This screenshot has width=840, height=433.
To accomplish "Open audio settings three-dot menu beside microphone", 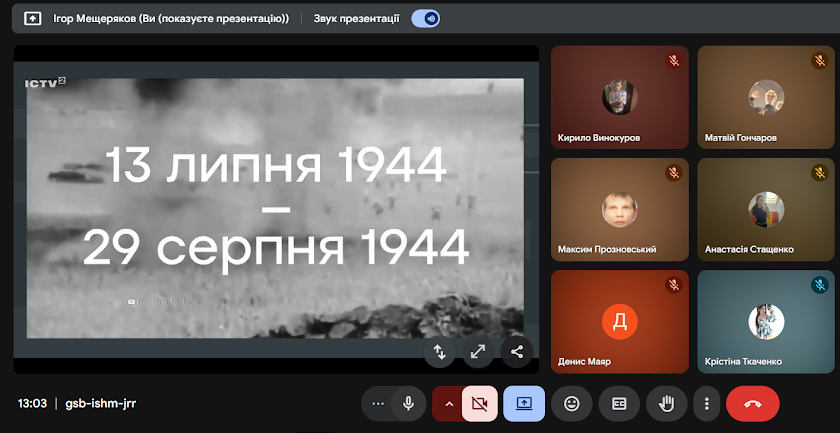I will (x=377, y=403).
